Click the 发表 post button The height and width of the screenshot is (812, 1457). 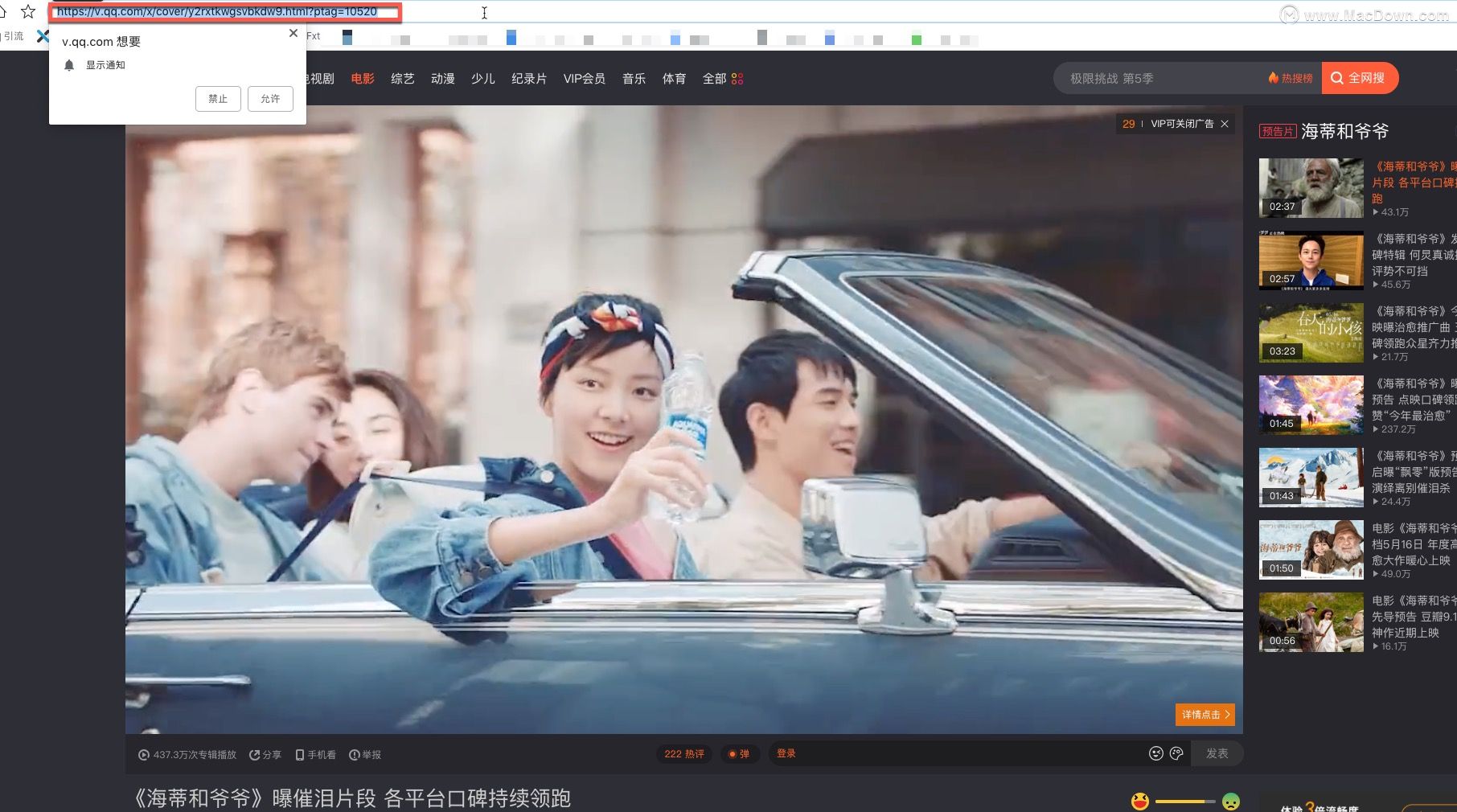(1217, 754)
